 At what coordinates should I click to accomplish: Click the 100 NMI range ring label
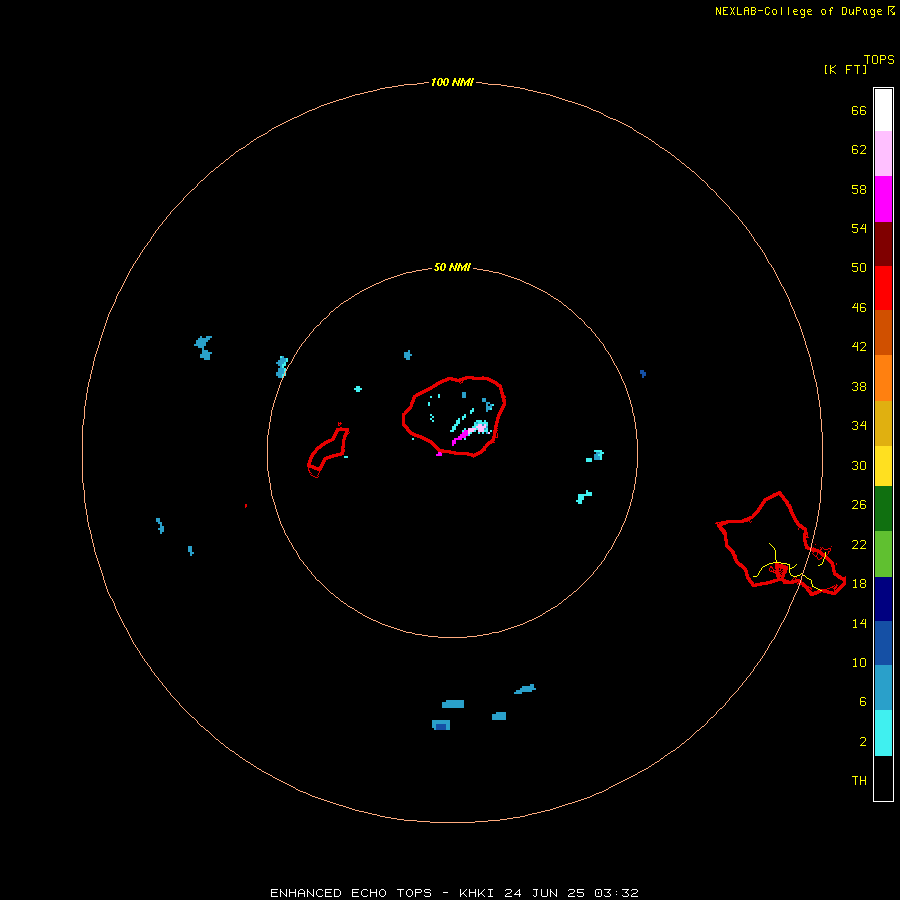point(452,82)
